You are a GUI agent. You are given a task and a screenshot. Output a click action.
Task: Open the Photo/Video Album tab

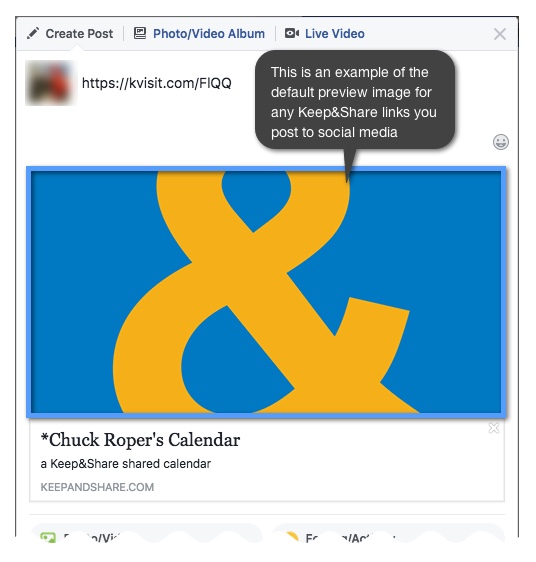(x=199, y=34)
